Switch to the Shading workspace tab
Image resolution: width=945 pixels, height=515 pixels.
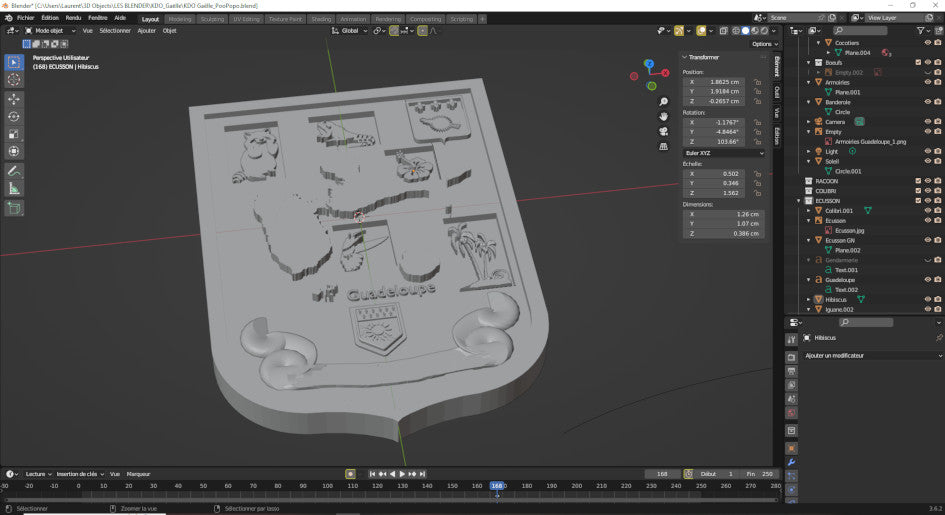(321, 19)
